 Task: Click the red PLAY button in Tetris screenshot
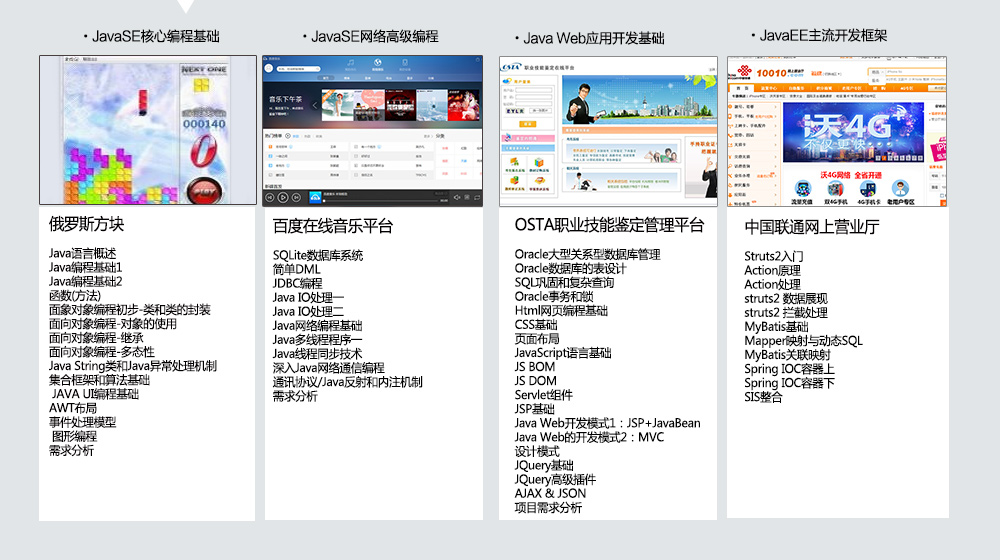pyautogui.click(x=204, y=191)
